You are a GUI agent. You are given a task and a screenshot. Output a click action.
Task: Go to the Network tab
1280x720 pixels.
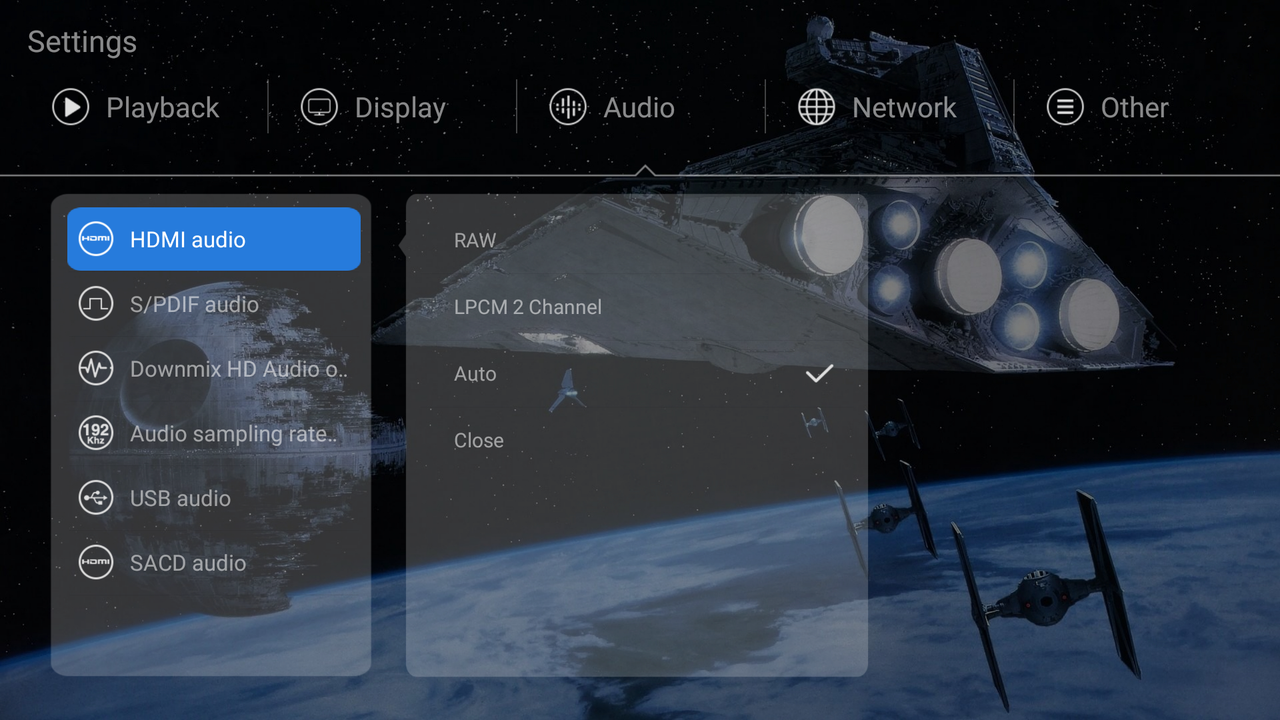(x=877, y=107)
